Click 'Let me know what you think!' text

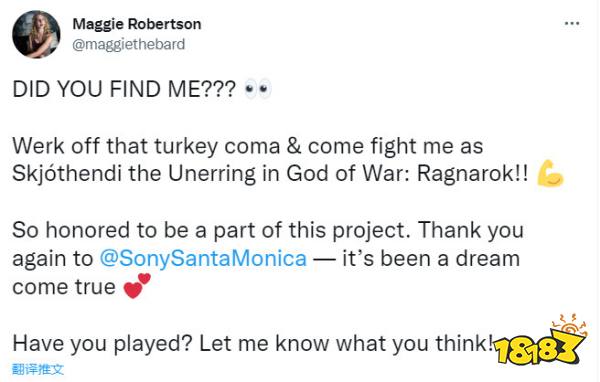[x=346, y=343]
